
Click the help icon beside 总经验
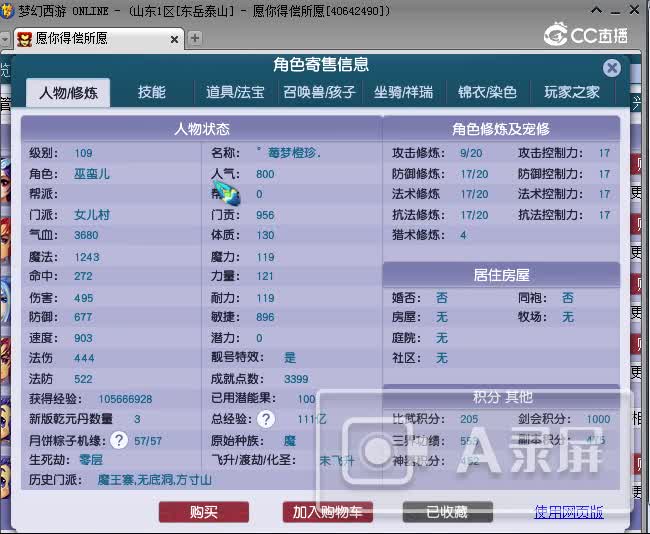tap(266, 419)
